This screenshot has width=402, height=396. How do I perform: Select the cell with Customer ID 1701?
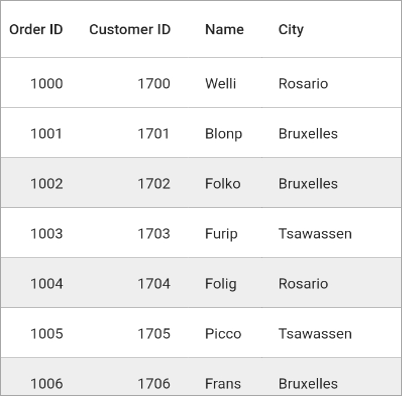154,134
